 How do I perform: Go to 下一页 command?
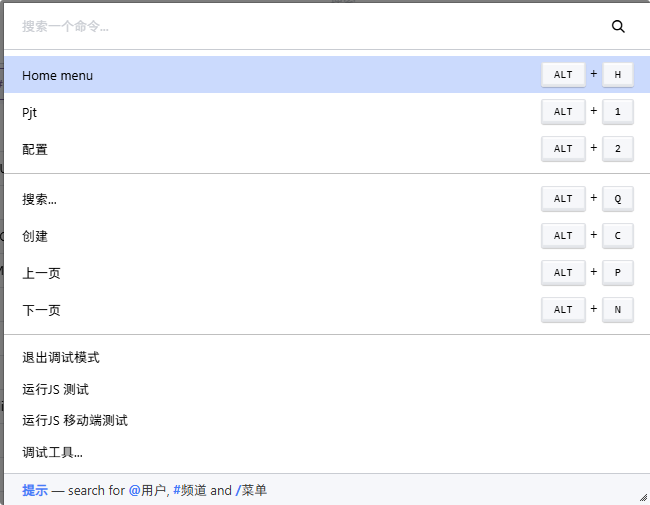click(x=327, y=309)
